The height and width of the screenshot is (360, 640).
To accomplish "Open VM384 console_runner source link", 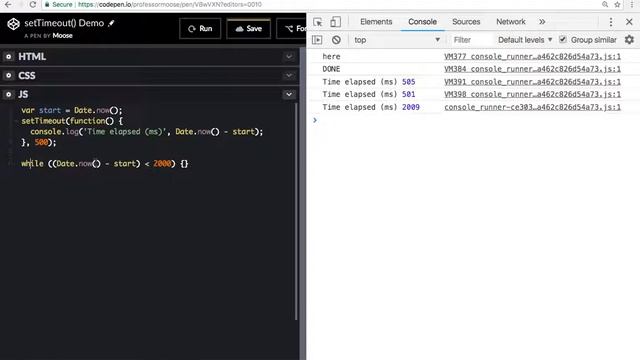I will [532, 69].
